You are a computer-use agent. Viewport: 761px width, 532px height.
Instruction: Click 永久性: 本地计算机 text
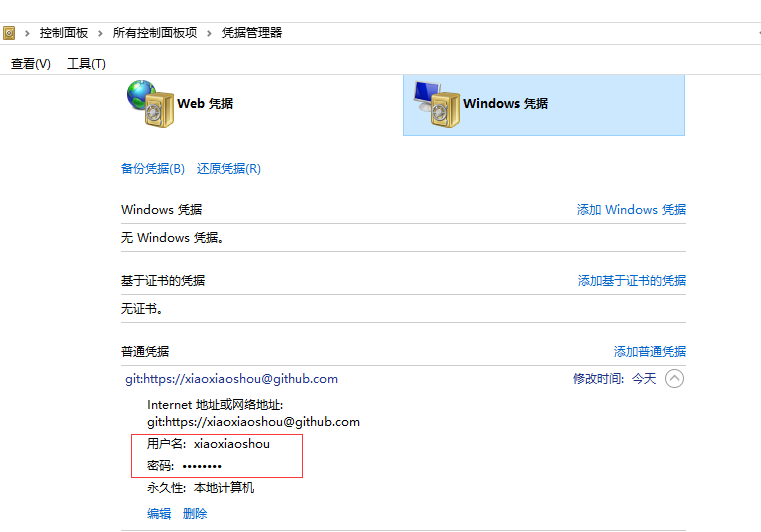[x=200, y=488]
